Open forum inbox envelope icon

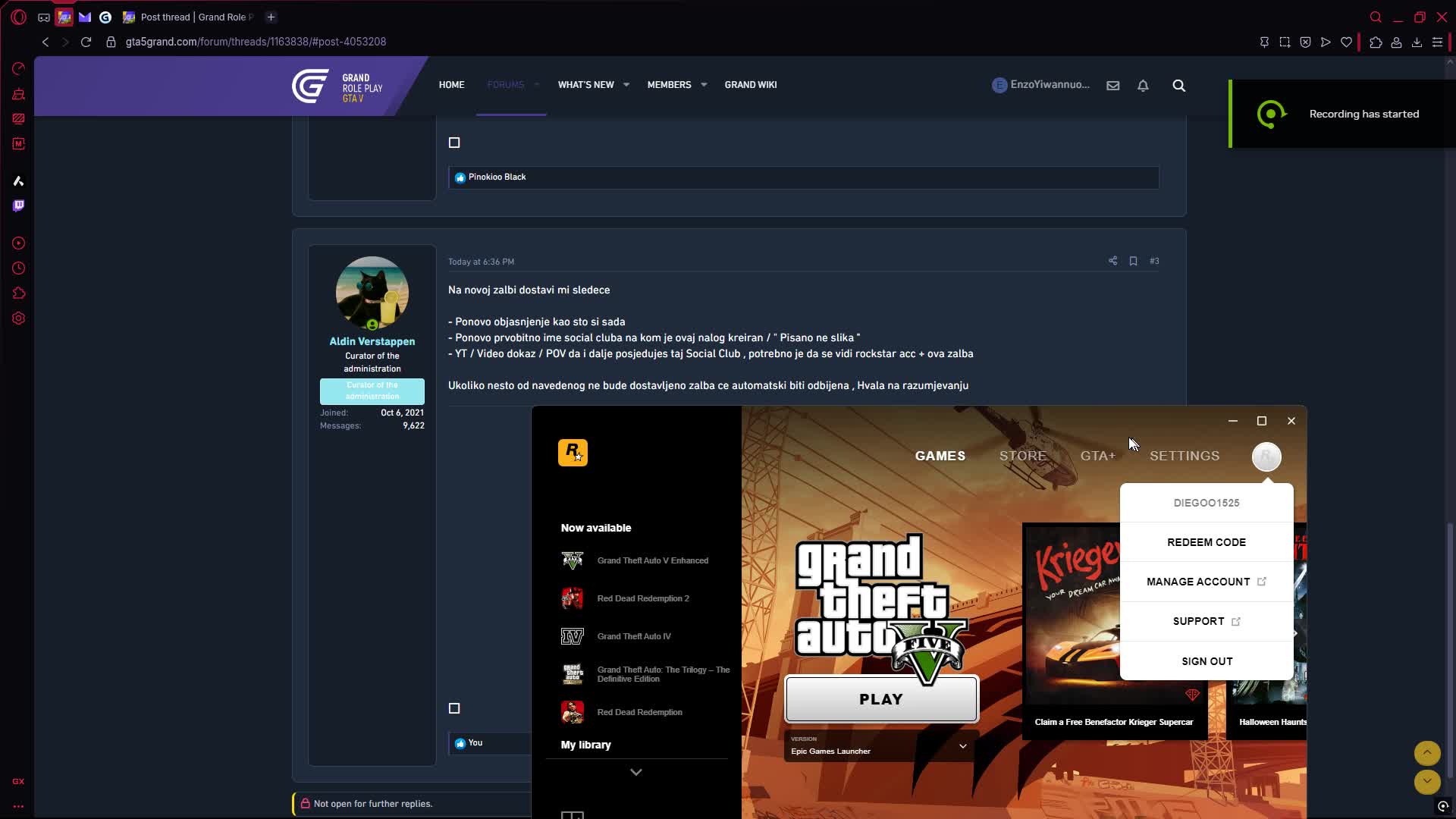[1112, 86]
